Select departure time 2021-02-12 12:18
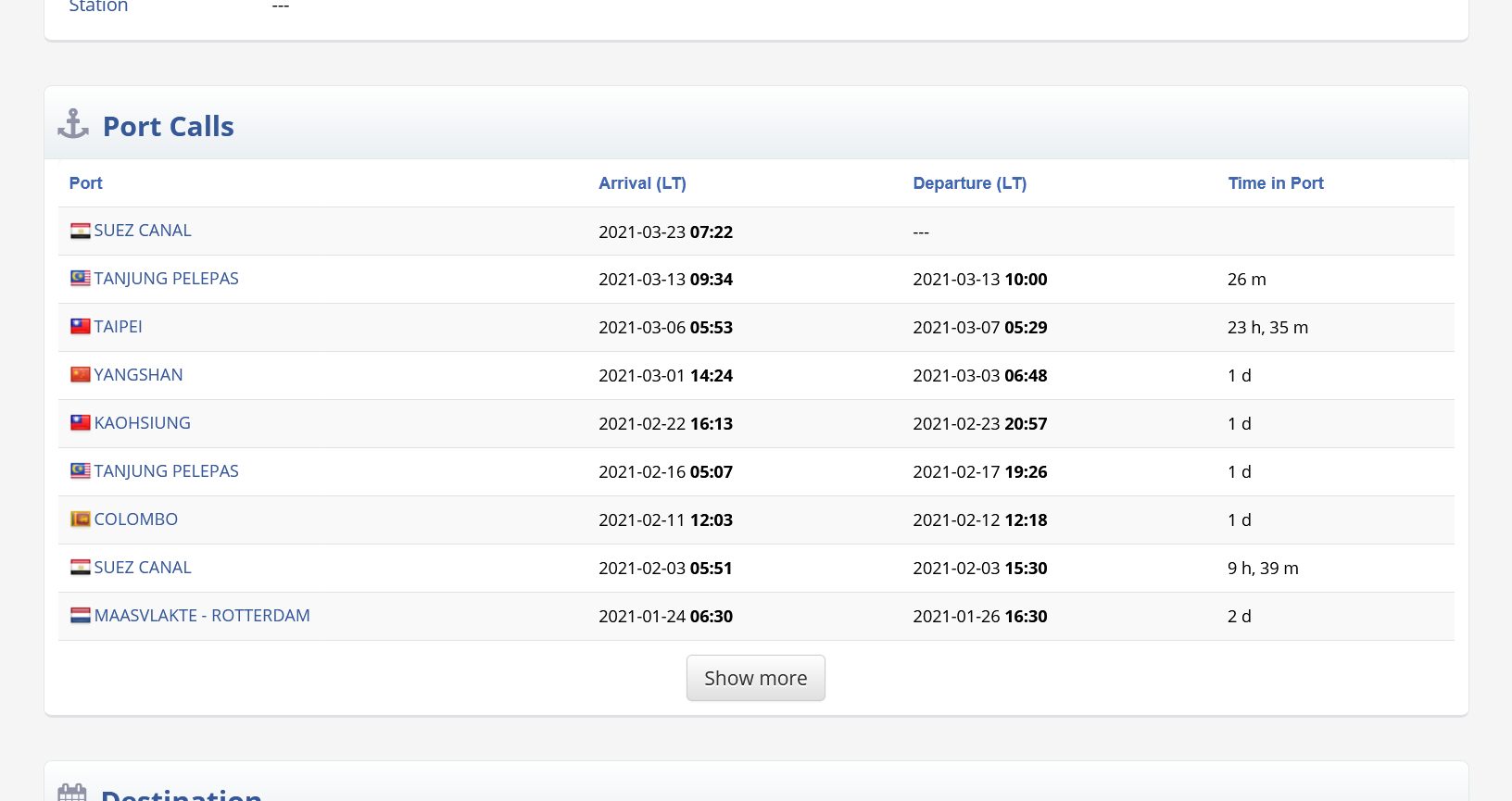This screenshot has width=1512, height=801. 980,520
